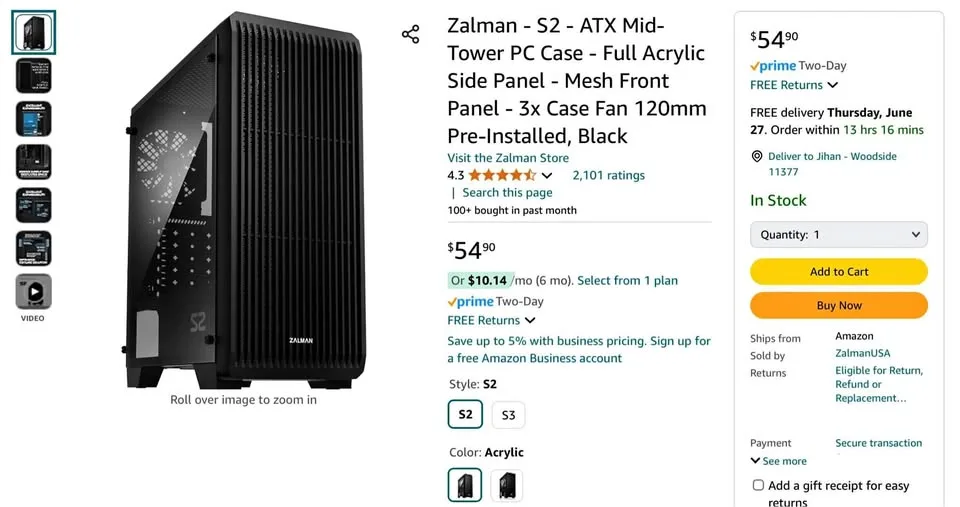
Task: Open the 2,101 ratings link
Action: (608, 175)
